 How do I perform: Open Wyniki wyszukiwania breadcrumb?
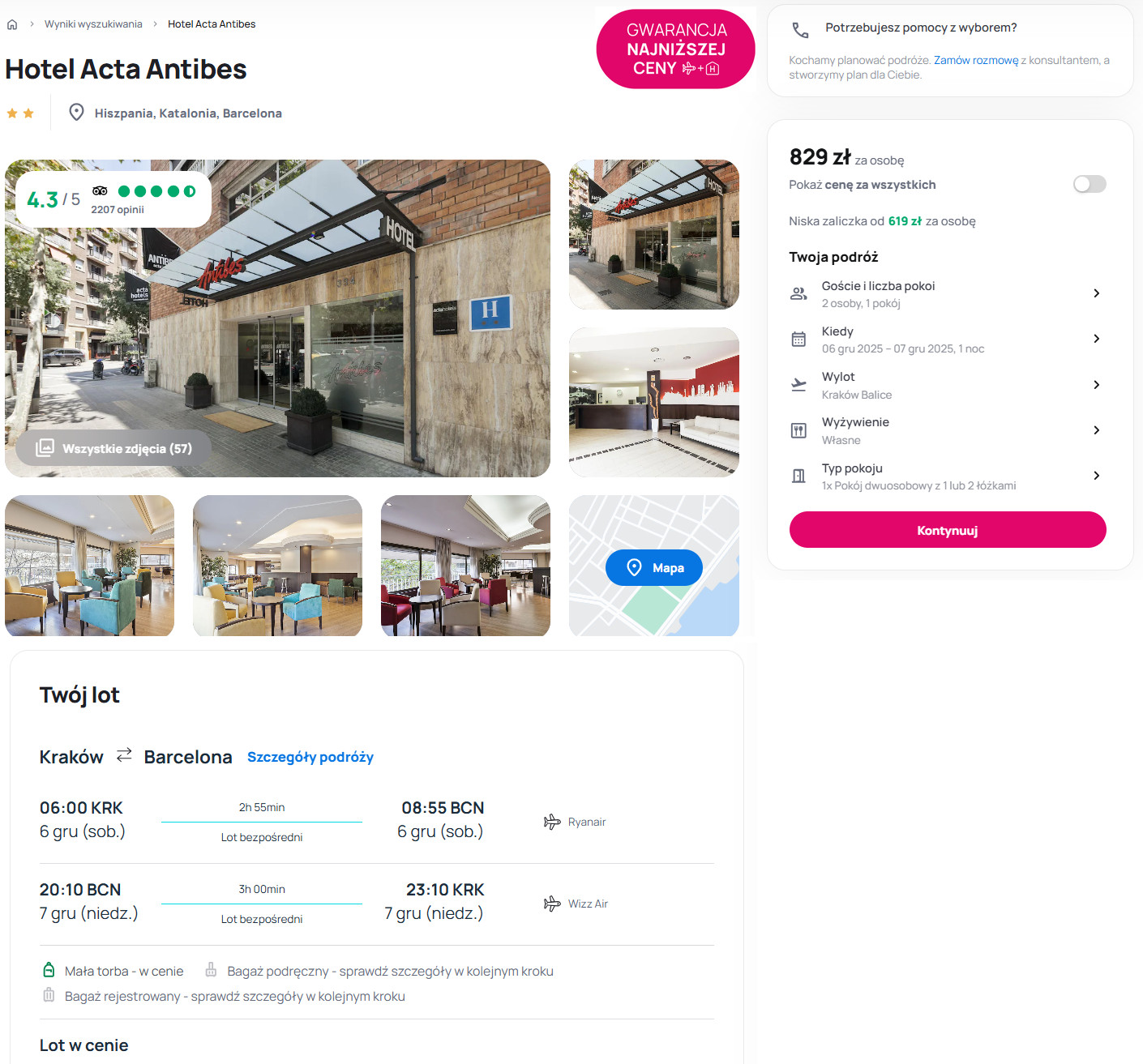coord(93,24)
